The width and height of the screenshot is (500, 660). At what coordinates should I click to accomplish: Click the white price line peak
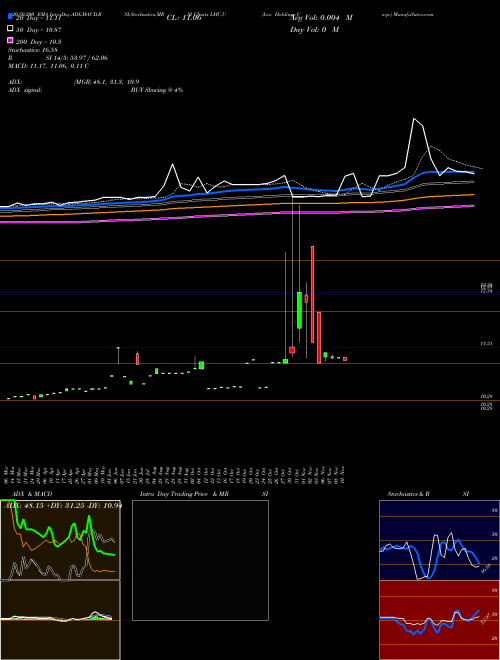[414, 119]
